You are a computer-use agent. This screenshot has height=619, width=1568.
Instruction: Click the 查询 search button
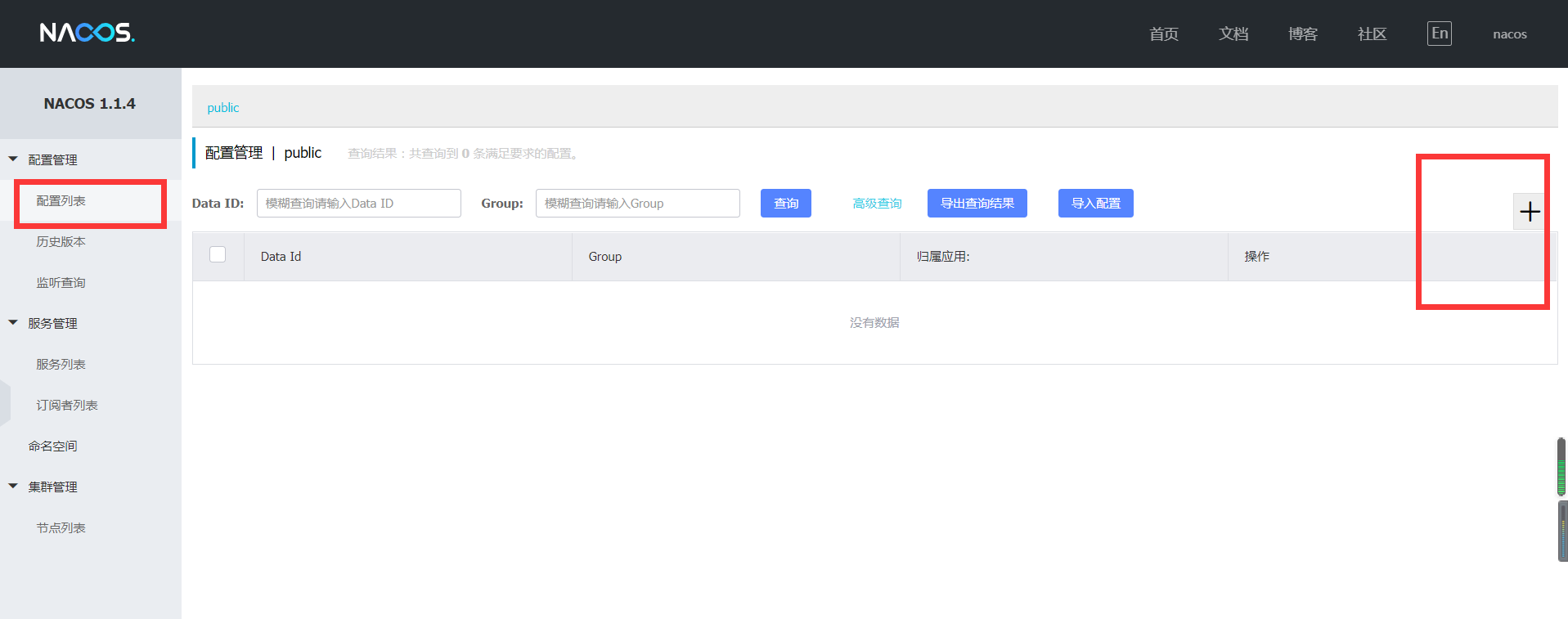[x=786, y=204]
